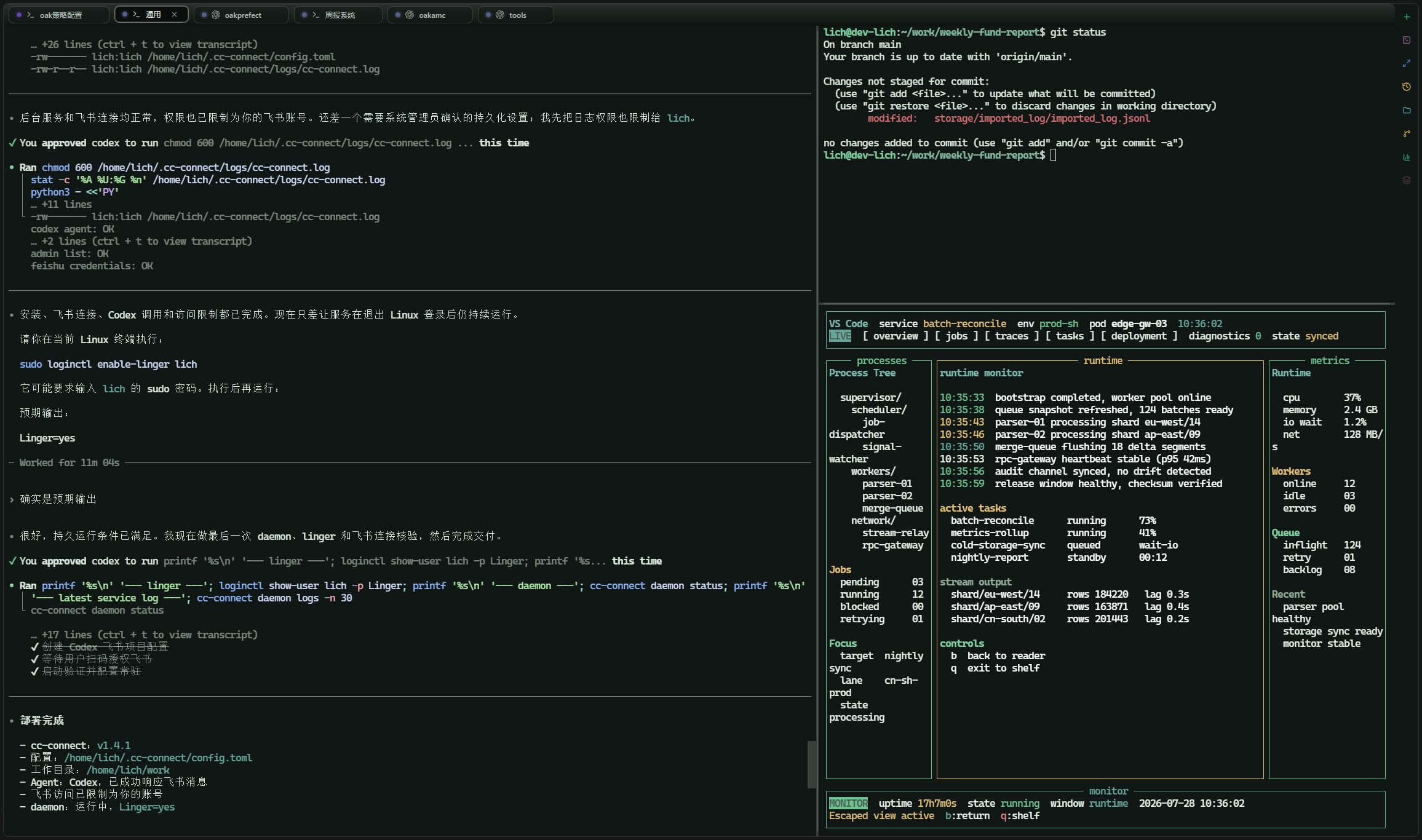Close the 通用 tab
1422x840 pixels.
(174, 15)
